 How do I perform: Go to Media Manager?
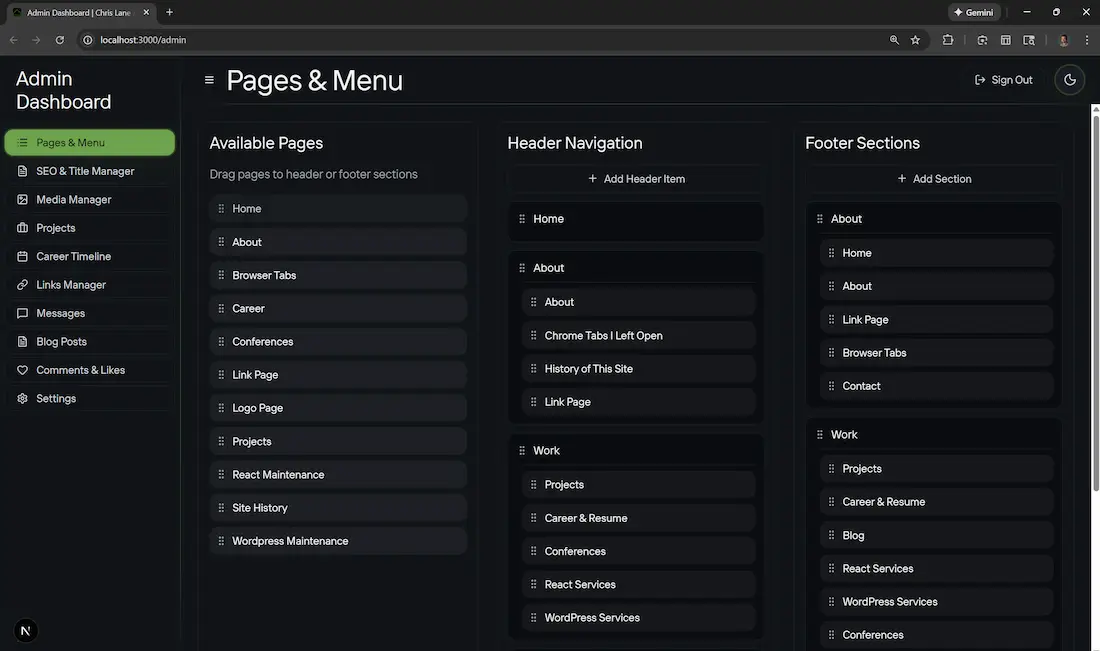click(x=90, y=200)
